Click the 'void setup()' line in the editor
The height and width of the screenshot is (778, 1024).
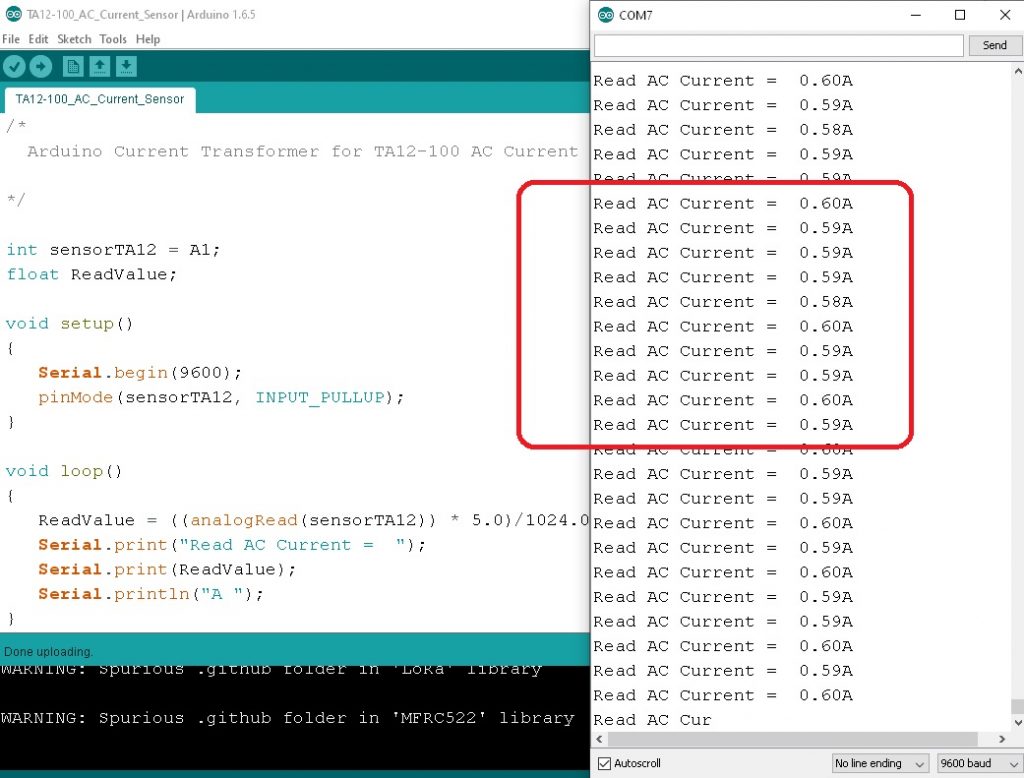click(69, 323)
